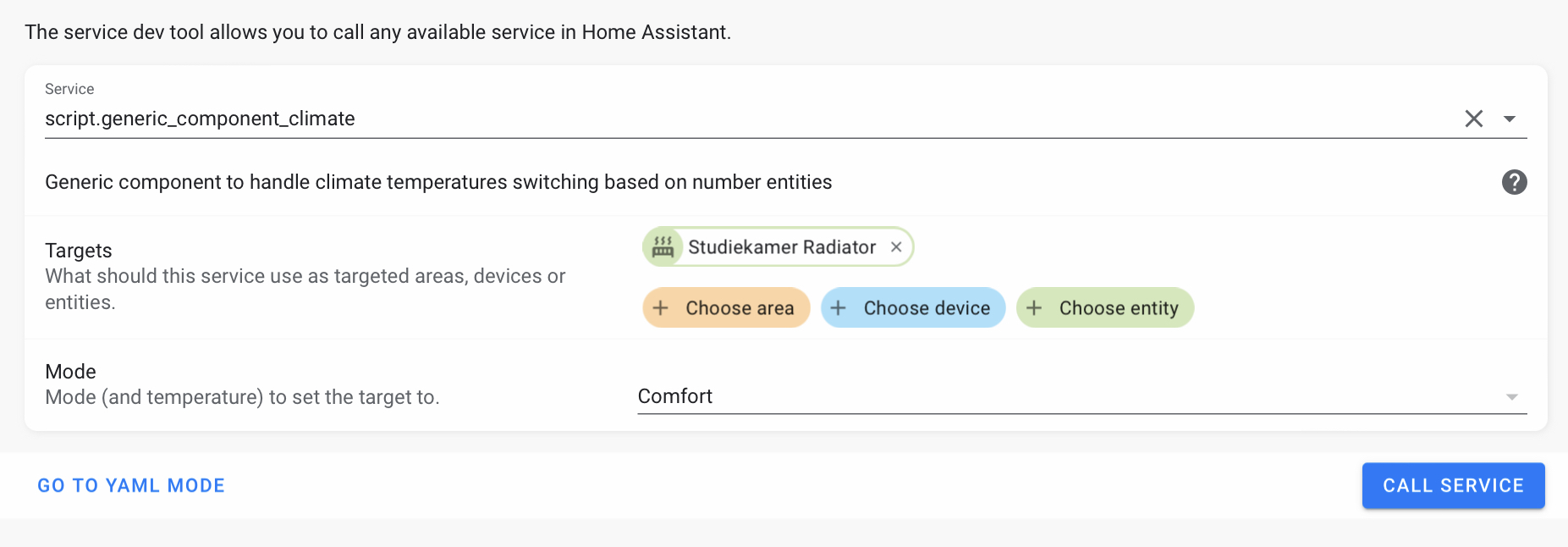Open the Mode dropdown showing Comfort
This screenshot has width=1568, height=547.
(x=1510, y=395)
